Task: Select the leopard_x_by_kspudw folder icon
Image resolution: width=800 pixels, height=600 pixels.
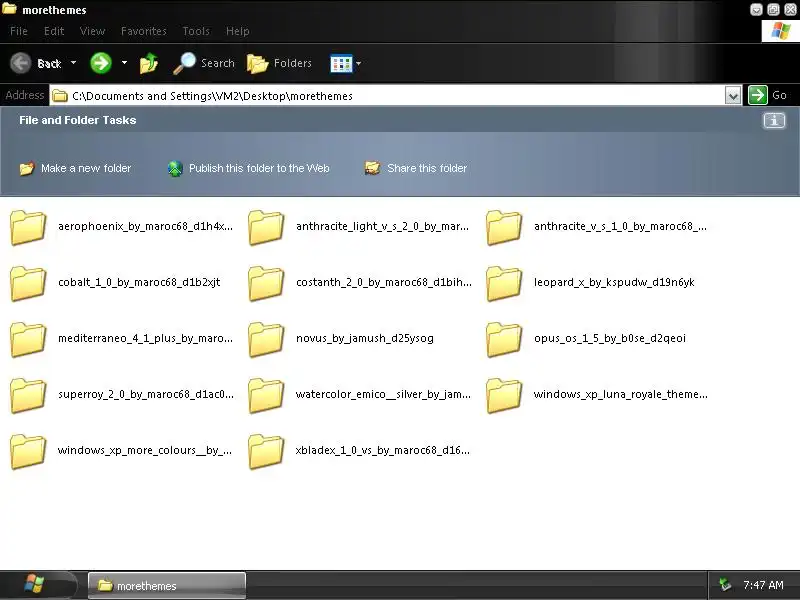Action: coord(504,283)
